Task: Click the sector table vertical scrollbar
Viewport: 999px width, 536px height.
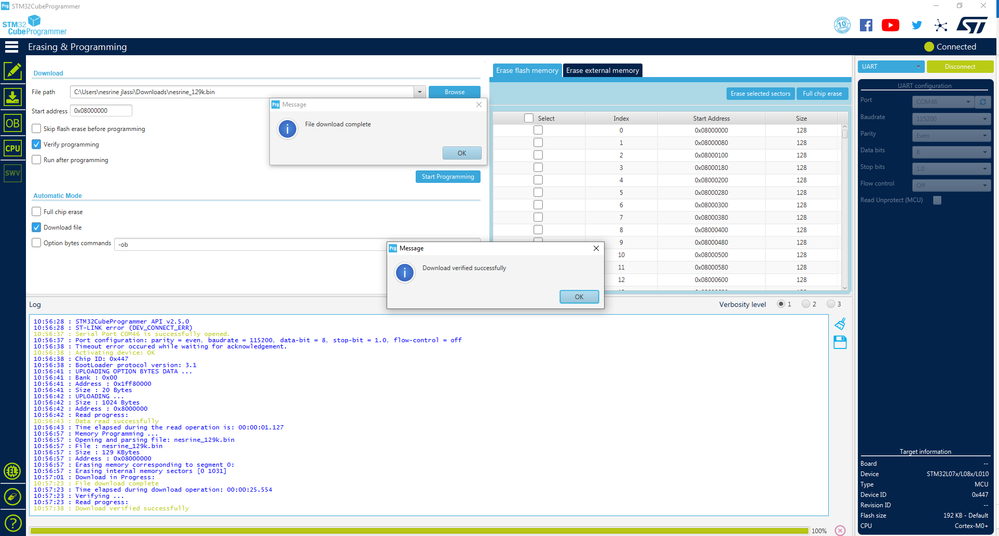Action: (x=845, y=207)
